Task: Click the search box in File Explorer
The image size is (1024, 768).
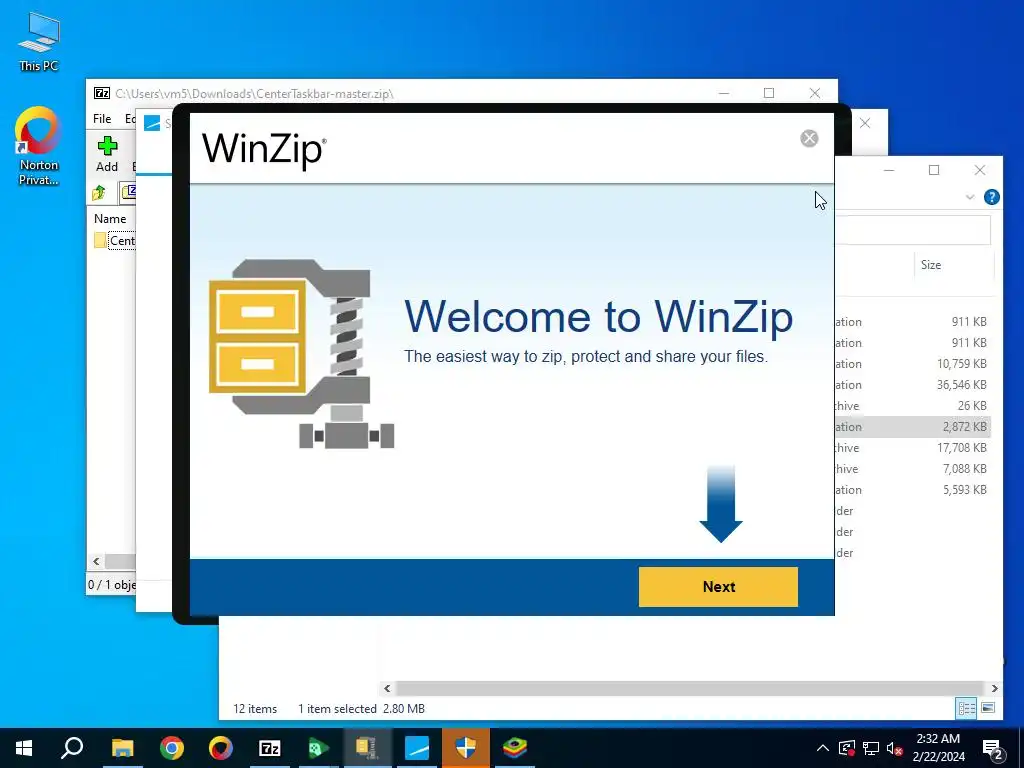Action: coord(914,230)
